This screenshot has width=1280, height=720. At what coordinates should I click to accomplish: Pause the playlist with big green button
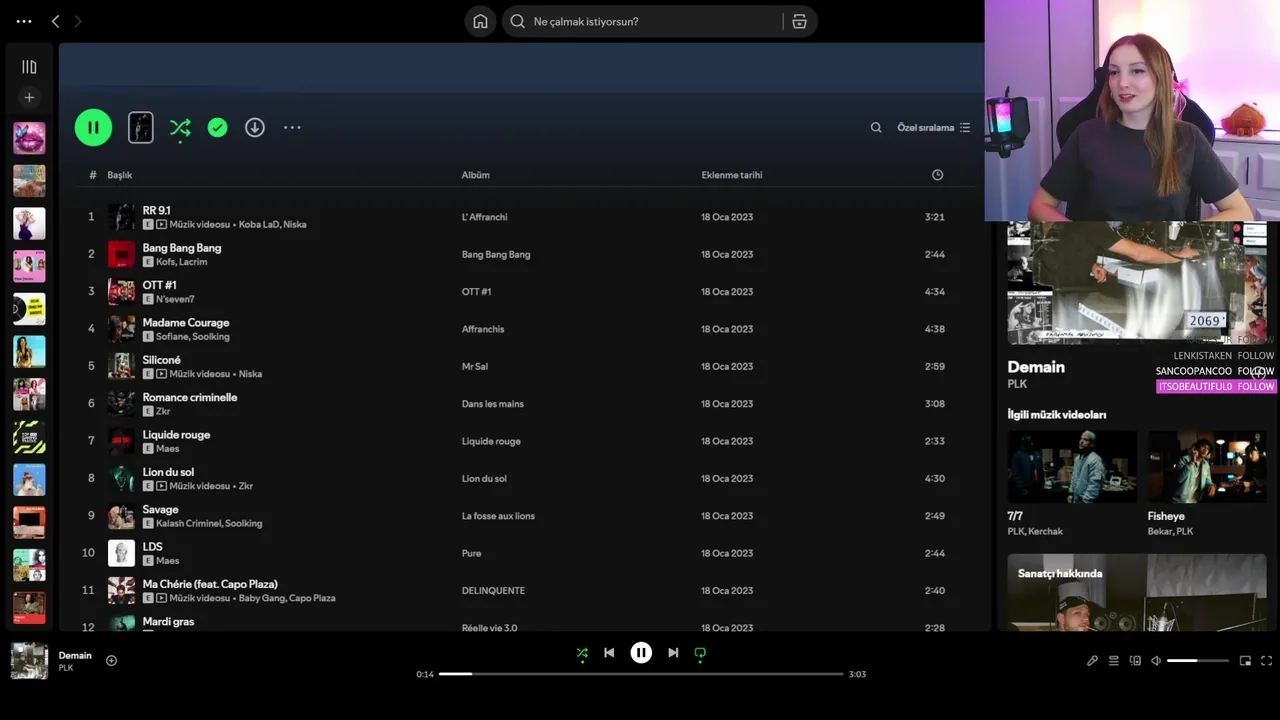point(93,127)
